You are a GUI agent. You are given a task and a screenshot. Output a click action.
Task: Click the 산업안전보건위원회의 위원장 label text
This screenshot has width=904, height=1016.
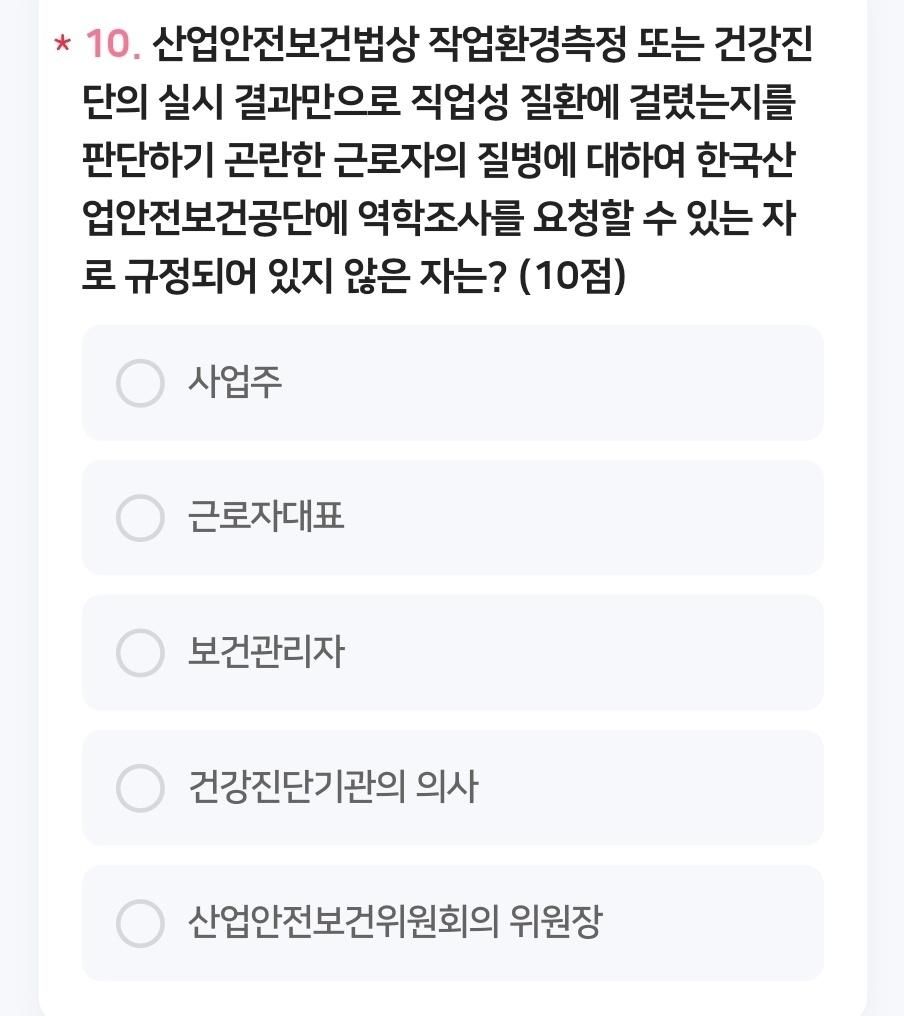395,922
